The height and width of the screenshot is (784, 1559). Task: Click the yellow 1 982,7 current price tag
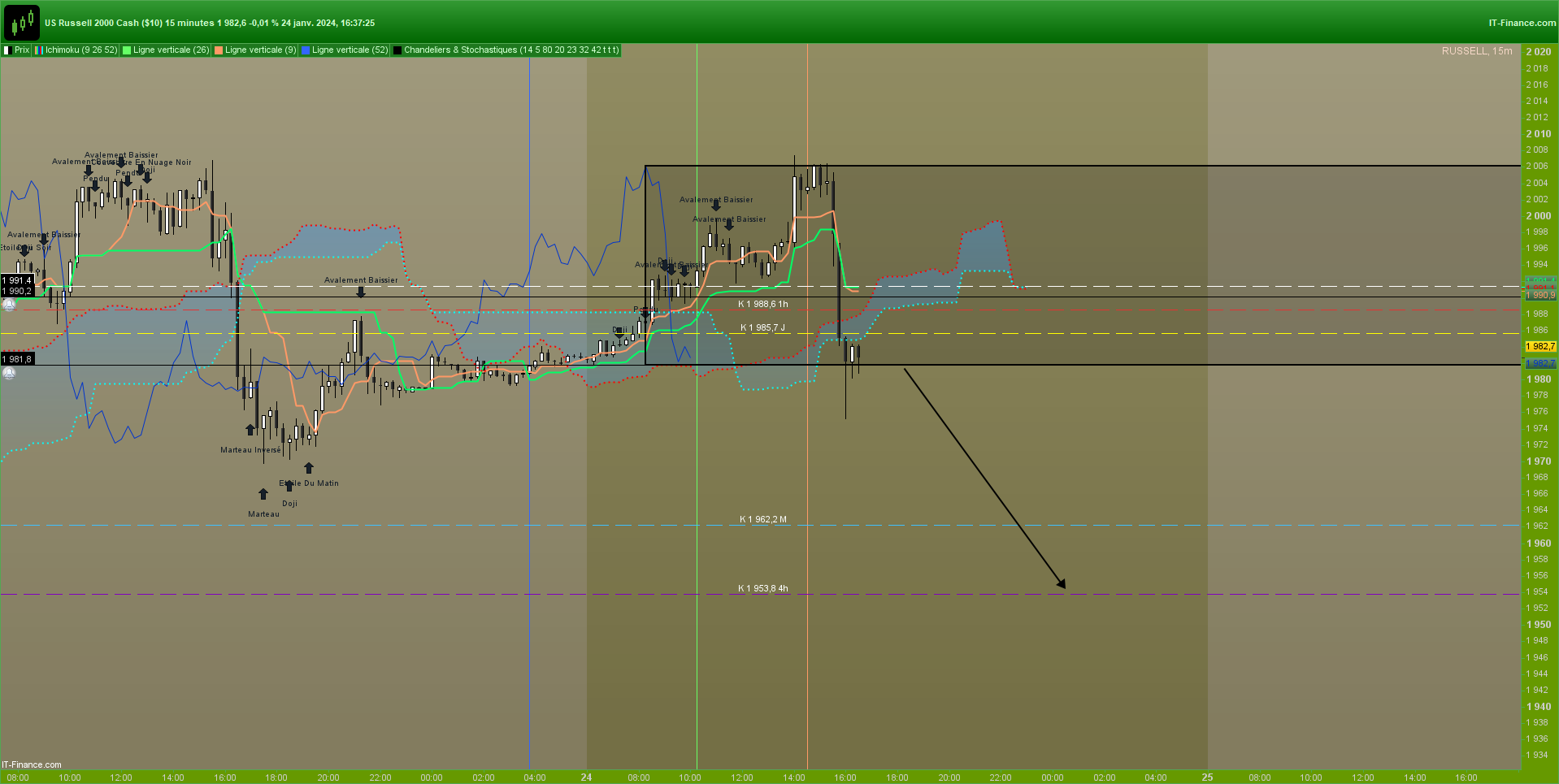(1540, 347)
